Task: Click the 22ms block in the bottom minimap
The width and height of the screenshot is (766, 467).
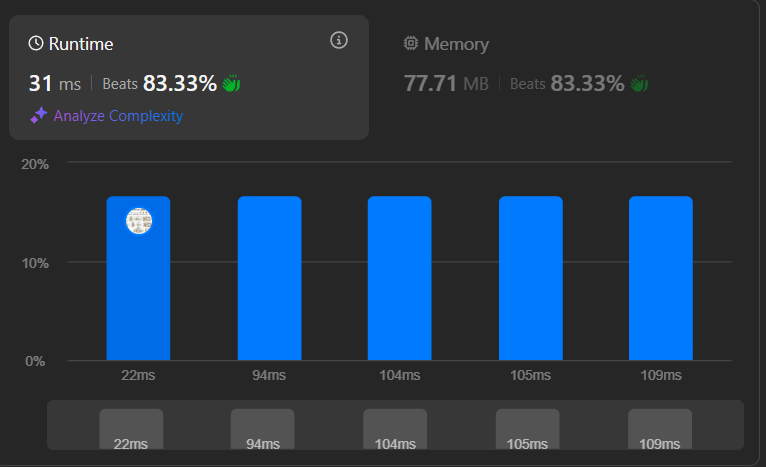Action: [x=131, y=429]
